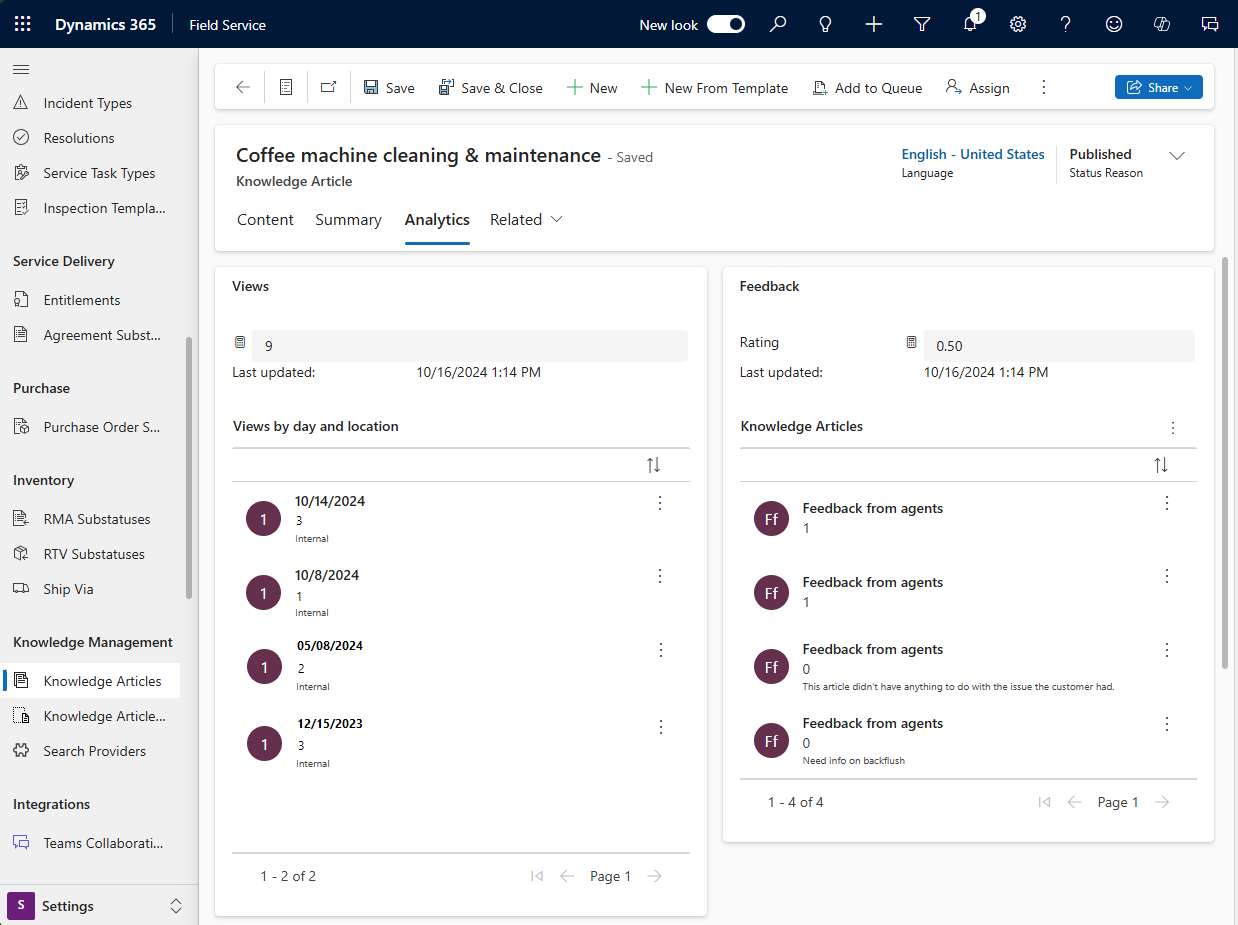Toggle the New look switch
Image resolution: width=1238 pixels, height=925 pixels.
coord(726,24)
